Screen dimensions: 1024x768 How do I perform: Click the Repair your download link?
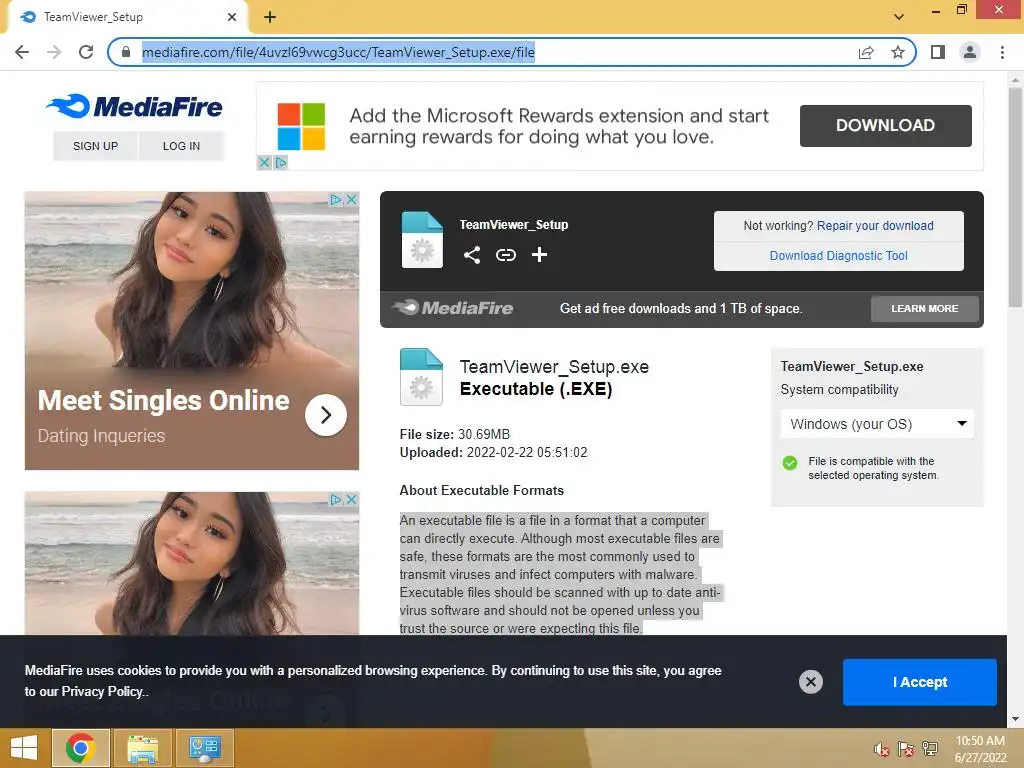[875, 226]
